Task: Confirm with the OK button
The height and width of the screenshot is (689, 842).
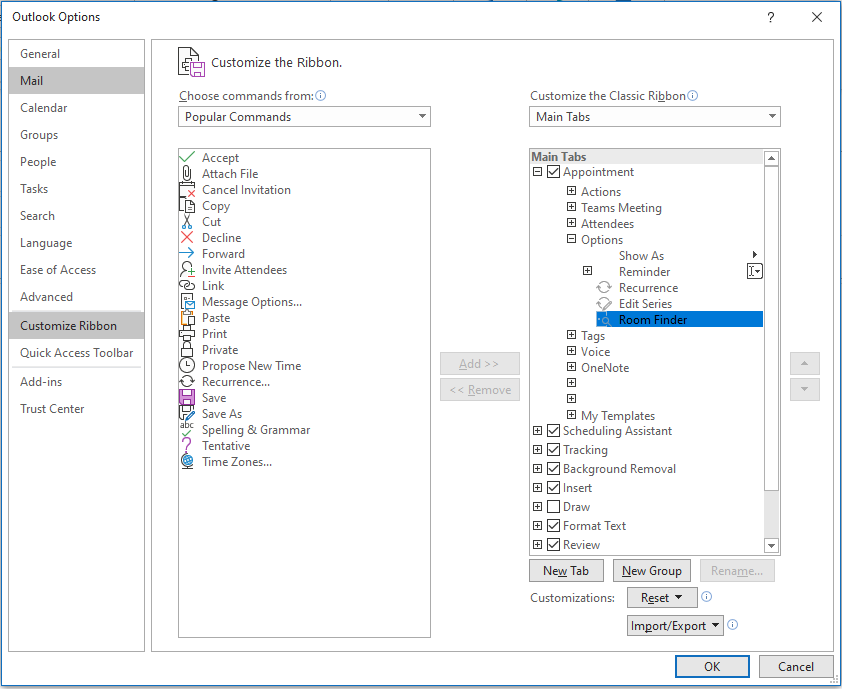Action: [x=712, y=666]
